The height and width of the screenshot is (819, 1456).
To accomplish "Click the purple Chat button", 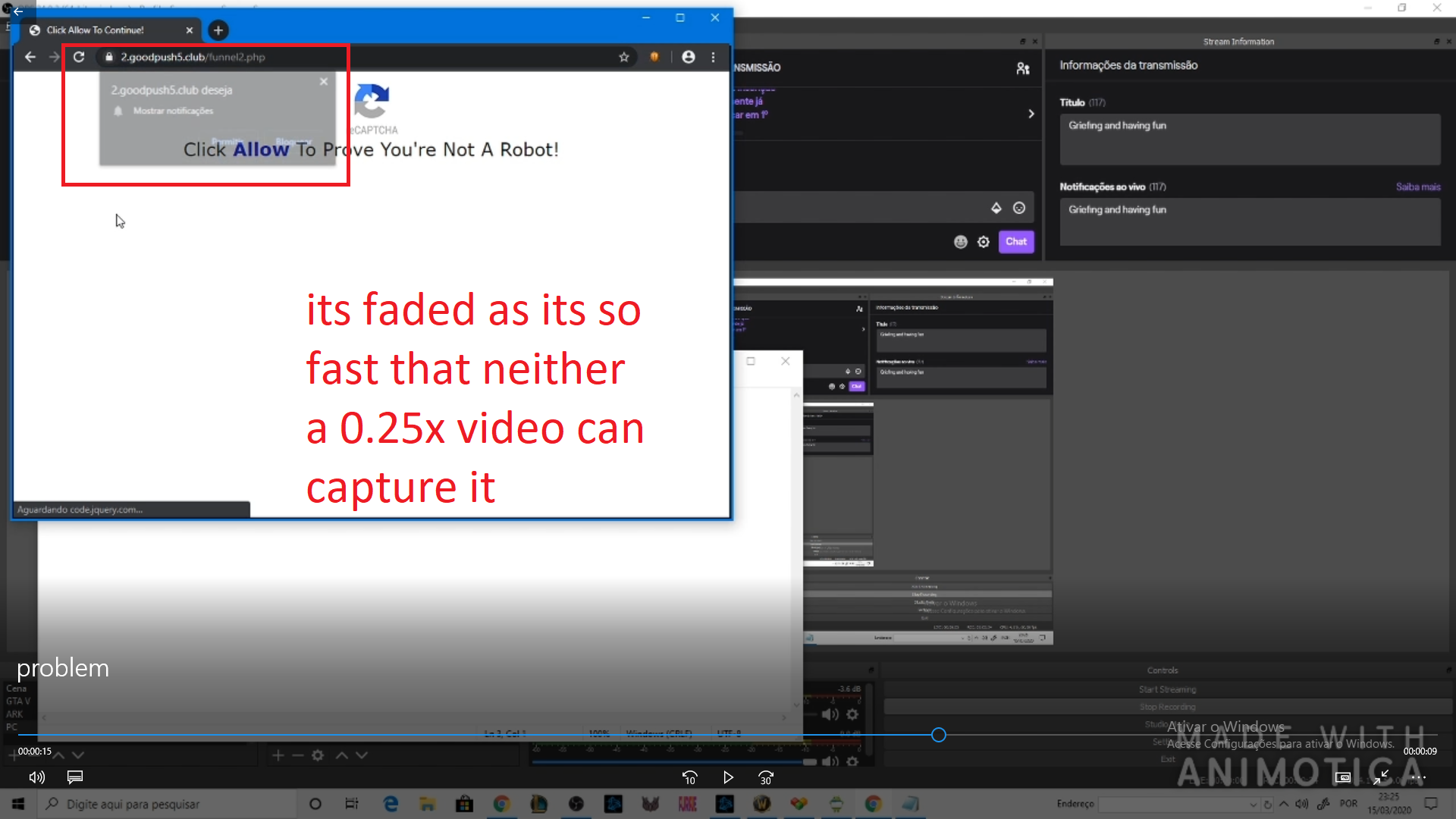I will [x=1016, y=242].
